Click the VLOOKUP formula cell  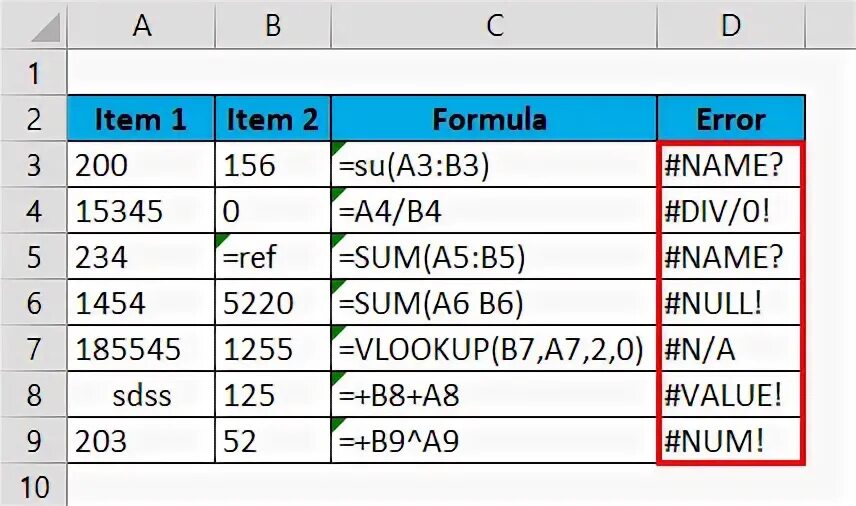point(494,349)
